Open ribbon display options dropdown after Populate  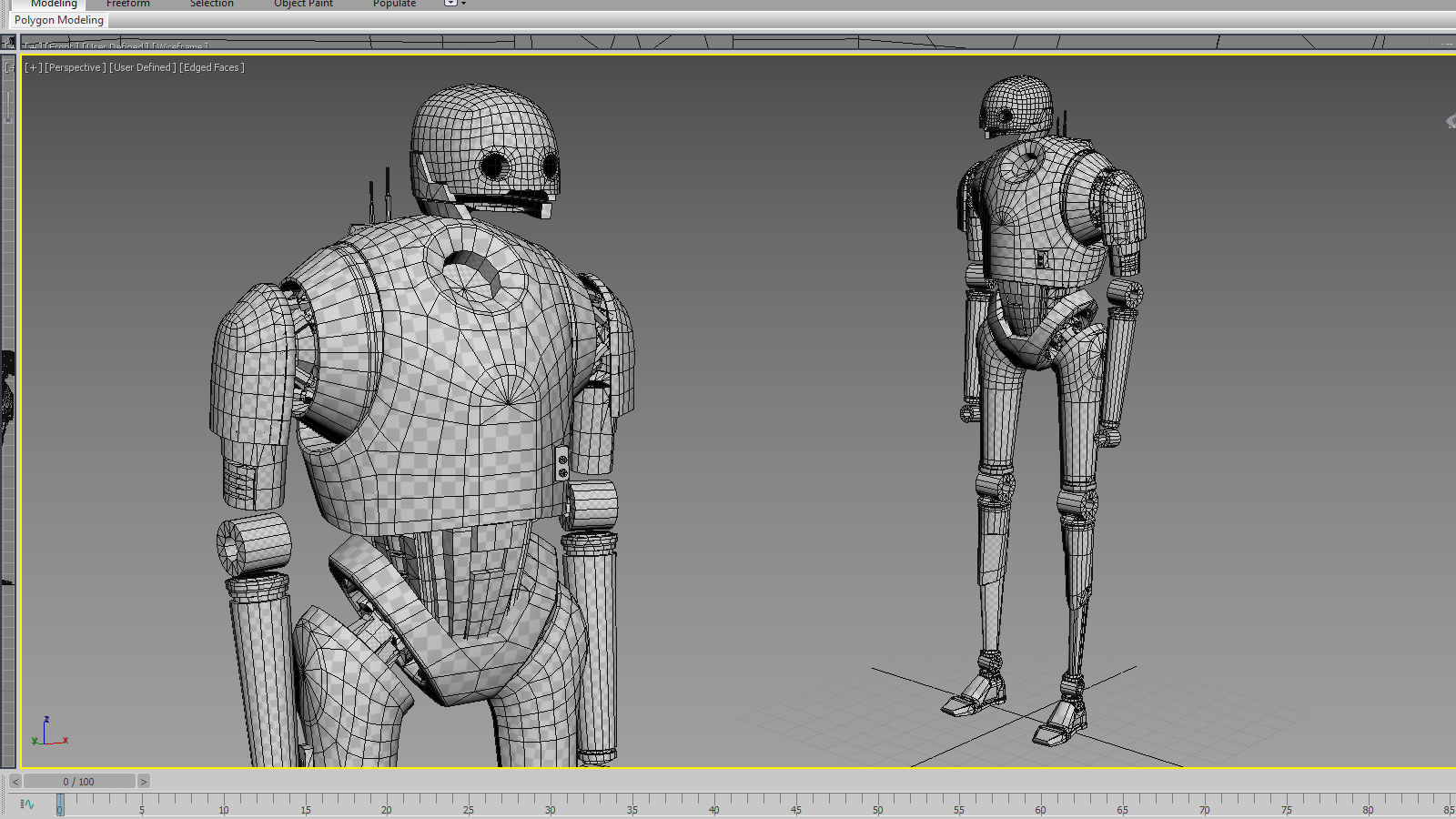click(454, 4)
